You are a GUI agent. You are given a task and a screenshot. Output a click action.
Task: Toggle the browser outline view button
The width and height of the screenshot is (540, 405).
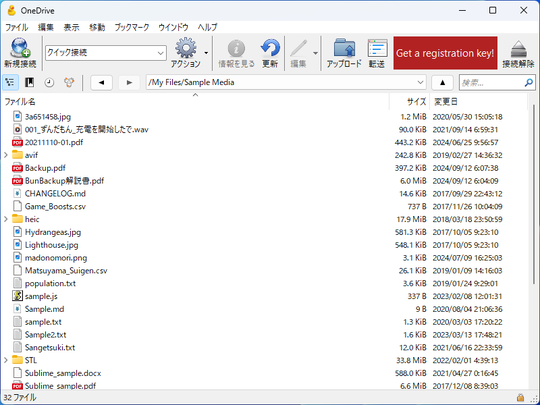point(10,83)
